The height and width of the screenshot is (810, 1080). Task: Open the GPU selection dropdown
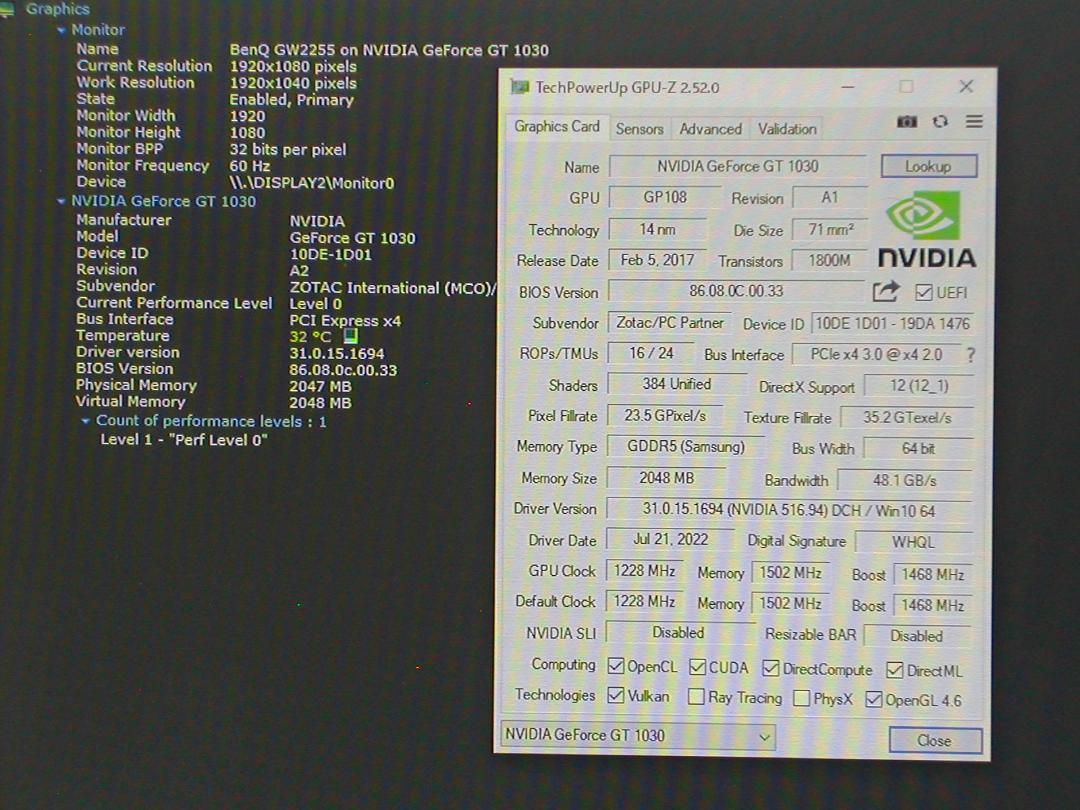[x=638, y=736]
